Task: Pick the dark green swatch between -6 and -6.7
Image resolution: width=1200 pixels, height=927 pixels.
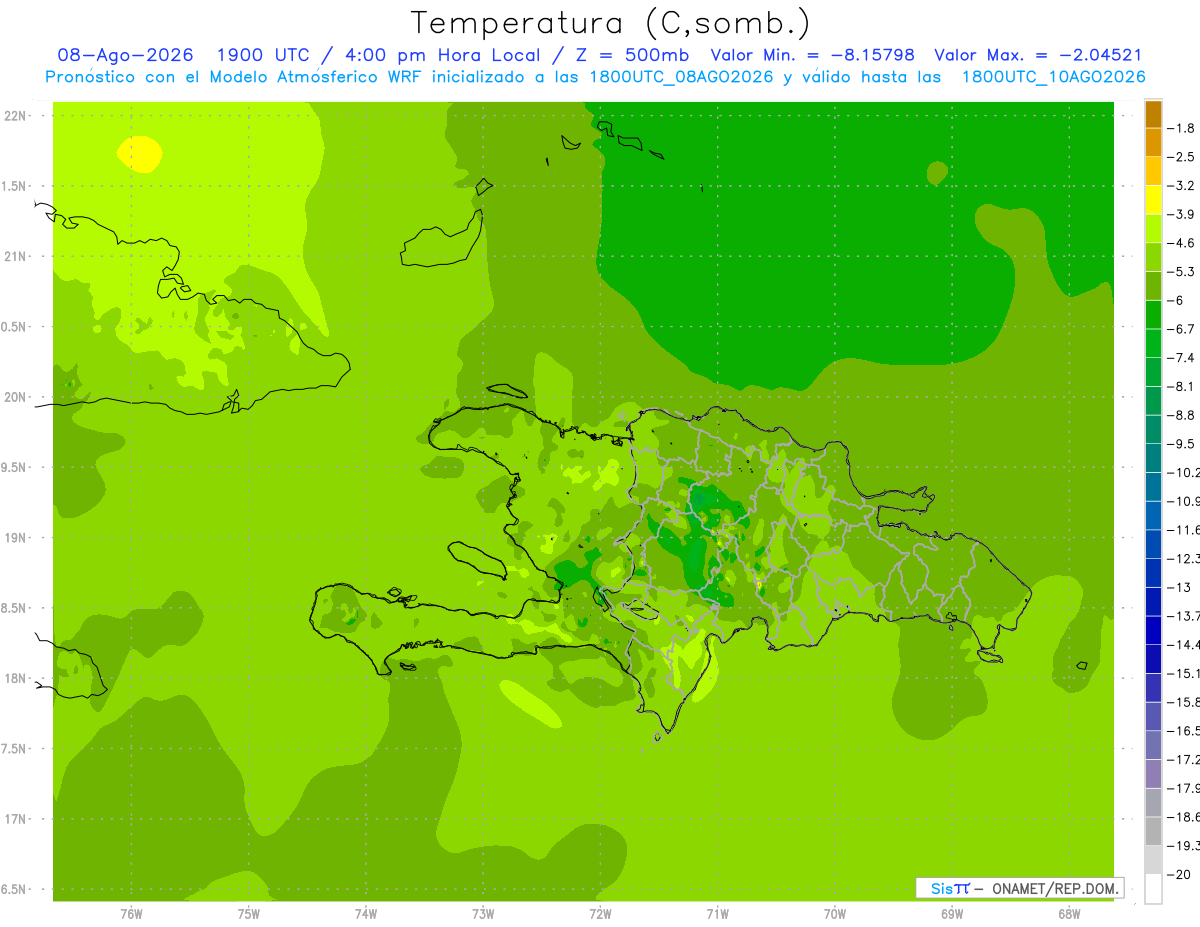Action: point(1154,314)
